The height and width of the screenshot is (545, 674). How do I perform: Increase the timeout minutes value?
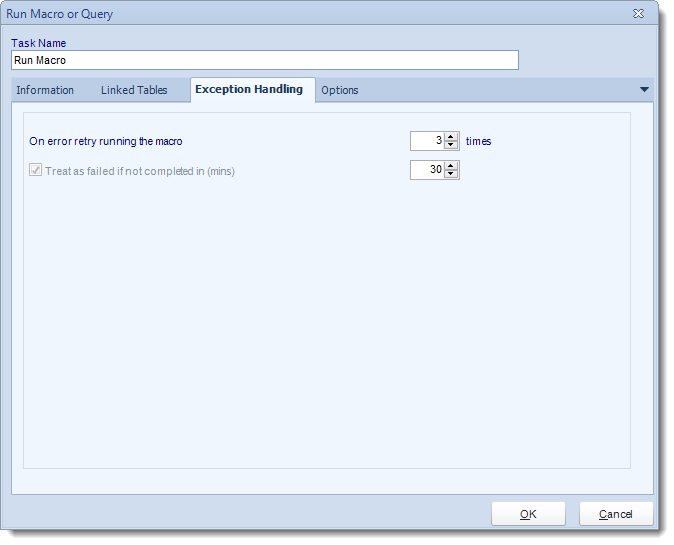[x=450, y=166]
